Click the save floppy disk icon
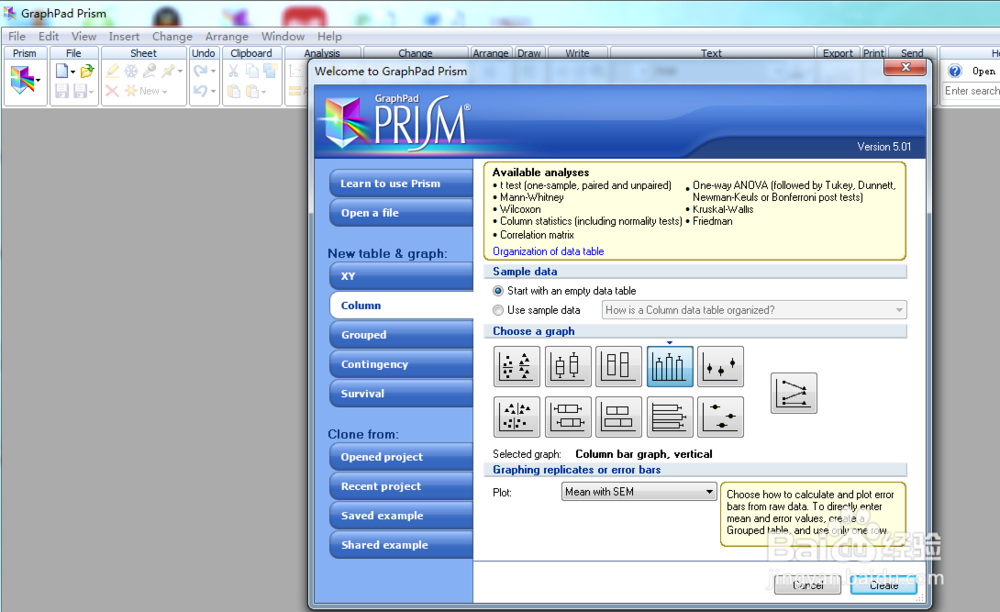 pos(62,91)
